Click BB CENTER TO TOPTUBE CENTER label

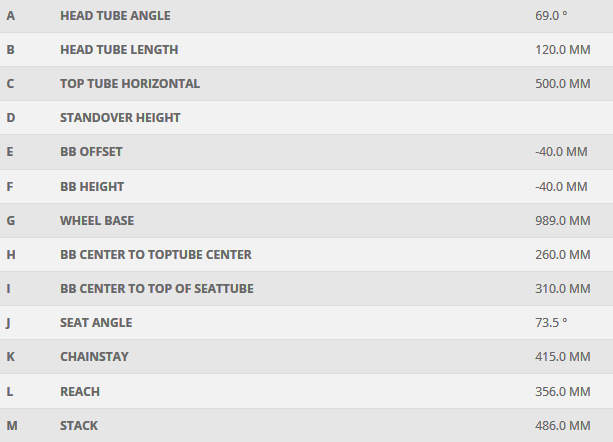coord(156,255)
